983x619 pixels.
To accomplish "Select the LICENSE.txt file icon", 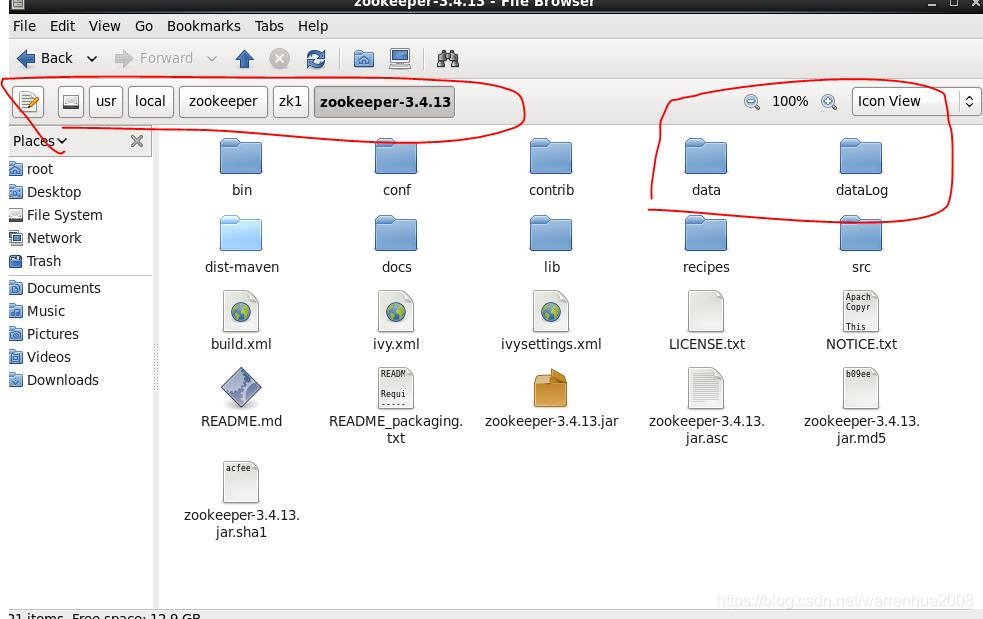I will (x=706, y=311).
